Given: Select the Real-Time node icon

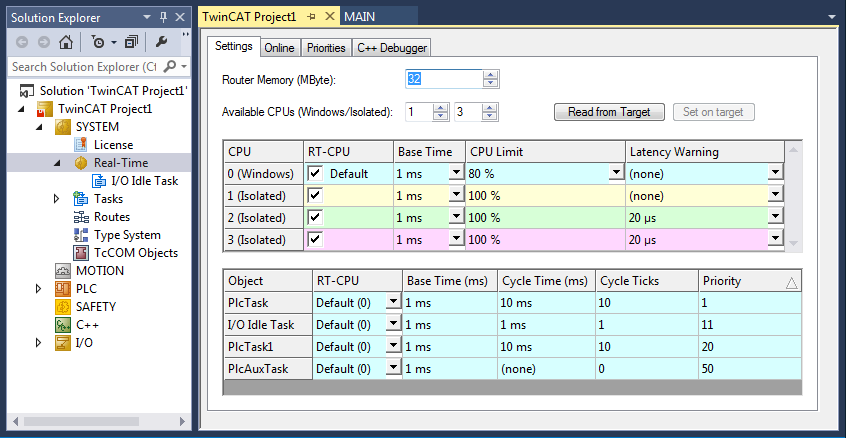Looking at the screenshot, I should coord(81,162).
